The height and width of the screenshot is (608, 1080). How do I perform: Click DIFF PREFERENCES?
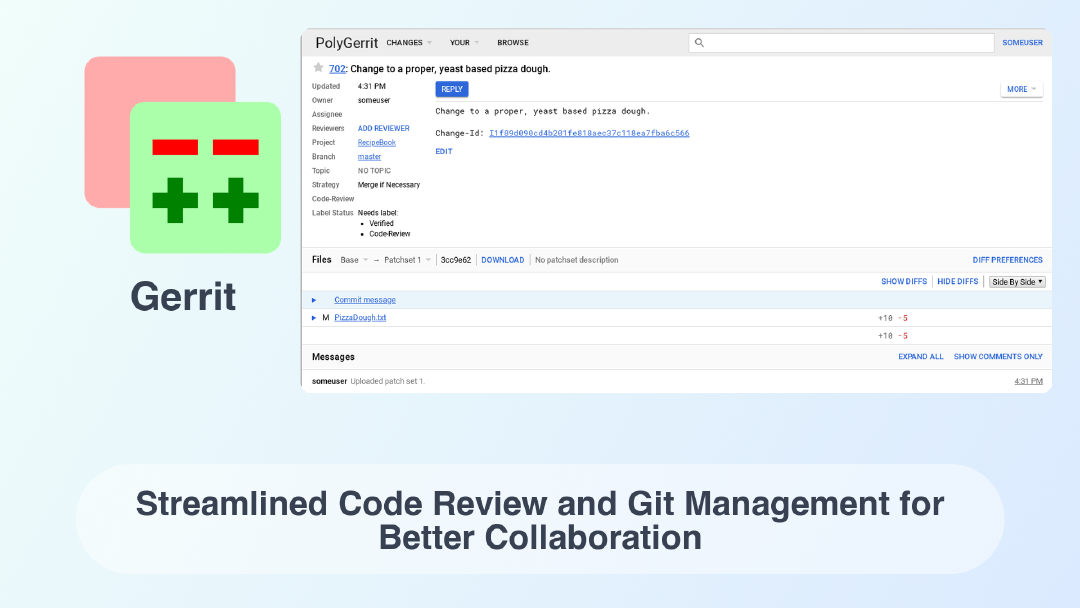(1007, 260)
